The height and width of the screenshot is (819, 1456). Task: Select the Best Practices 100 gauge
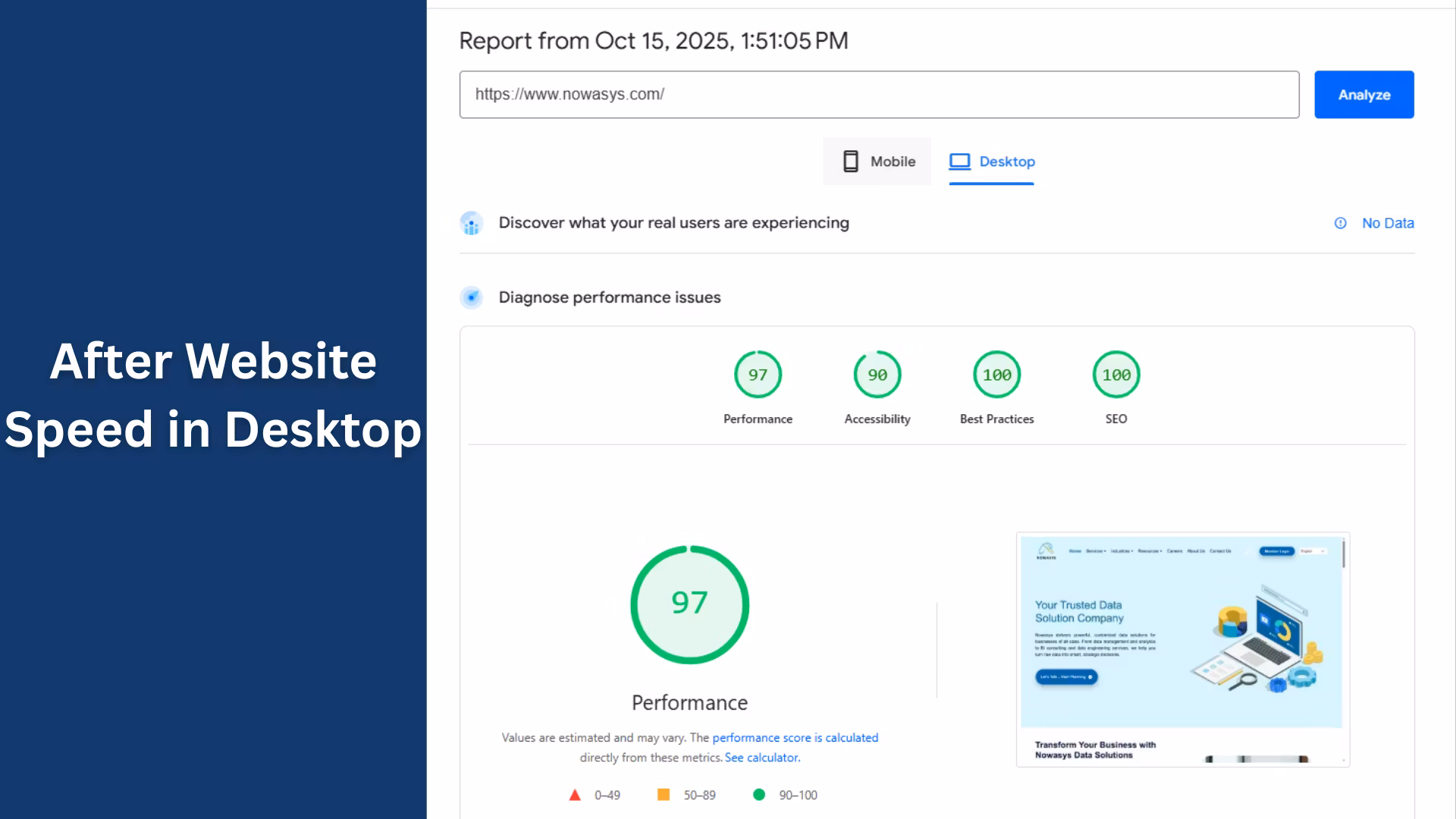996,375
